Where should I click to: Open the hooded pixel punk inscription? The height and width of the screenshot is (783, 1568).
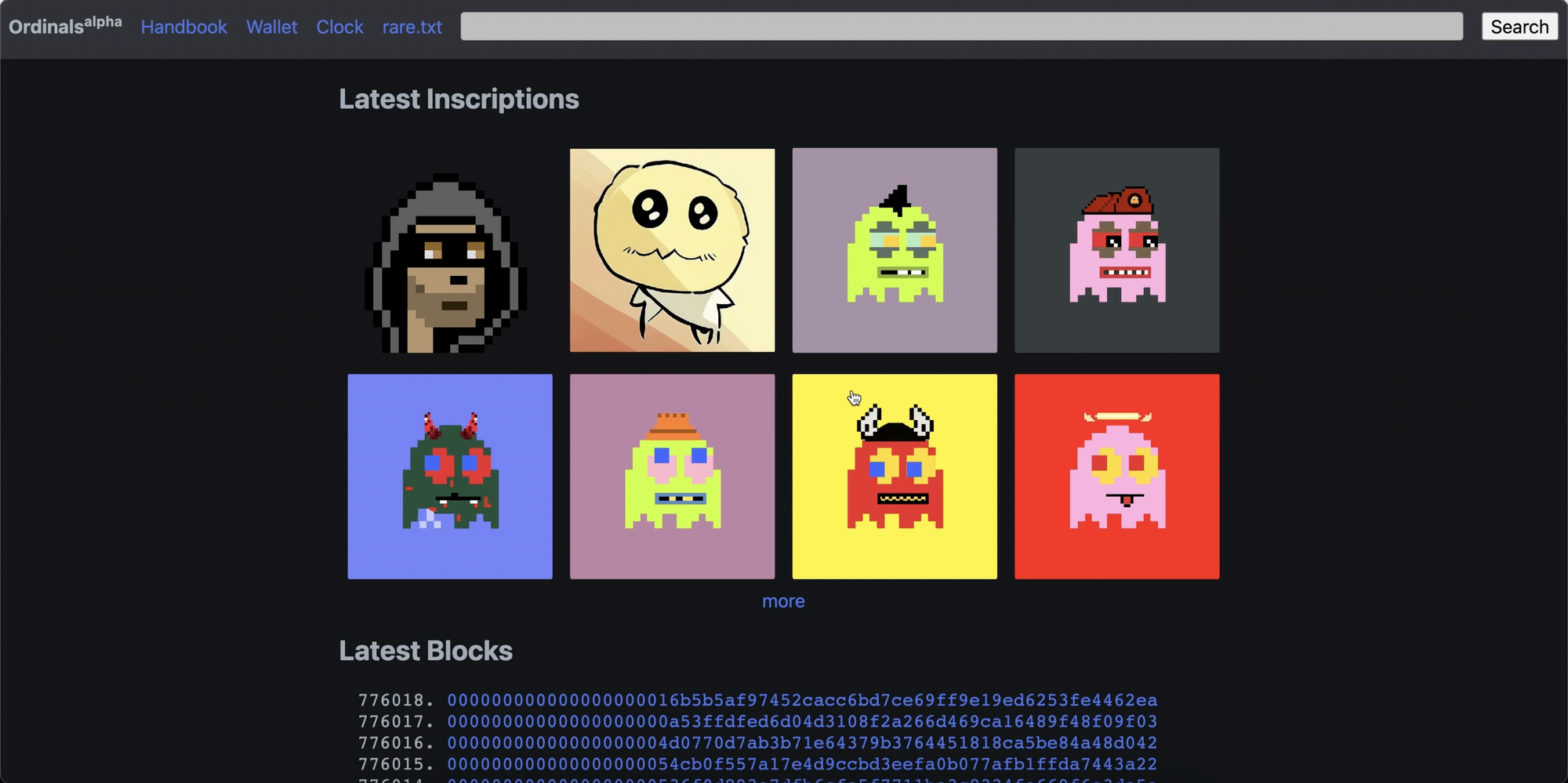point(450,250)
